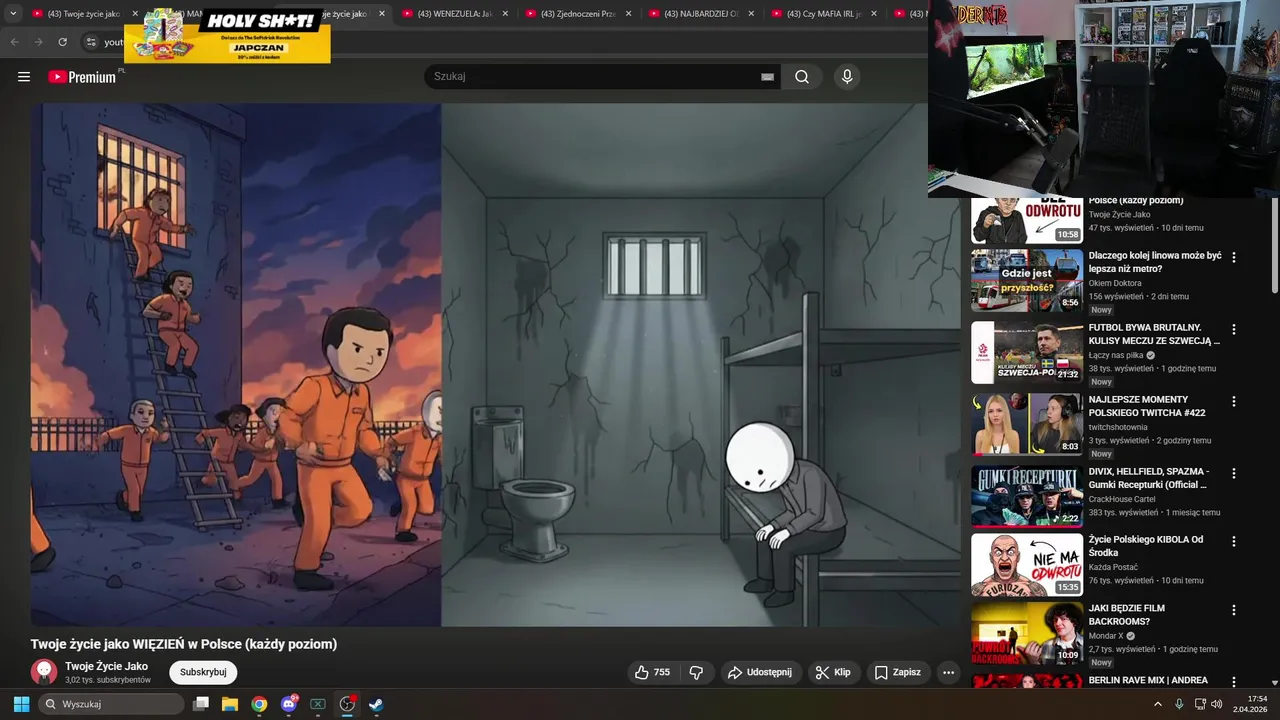The height and width of the screenshot is (720, 1280).
Task: Open Twoje Życie Jako channel avatar
Action: click(43, 672)
